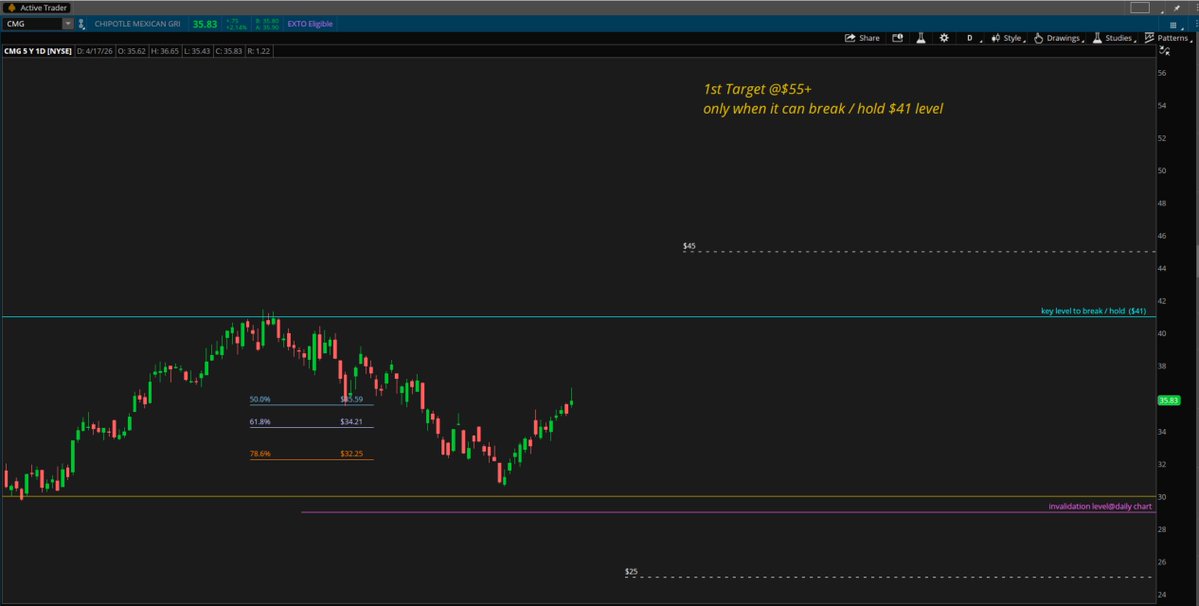Click the CMG symbol input field
The image size is (1199, 606).
tap(30, 23)
